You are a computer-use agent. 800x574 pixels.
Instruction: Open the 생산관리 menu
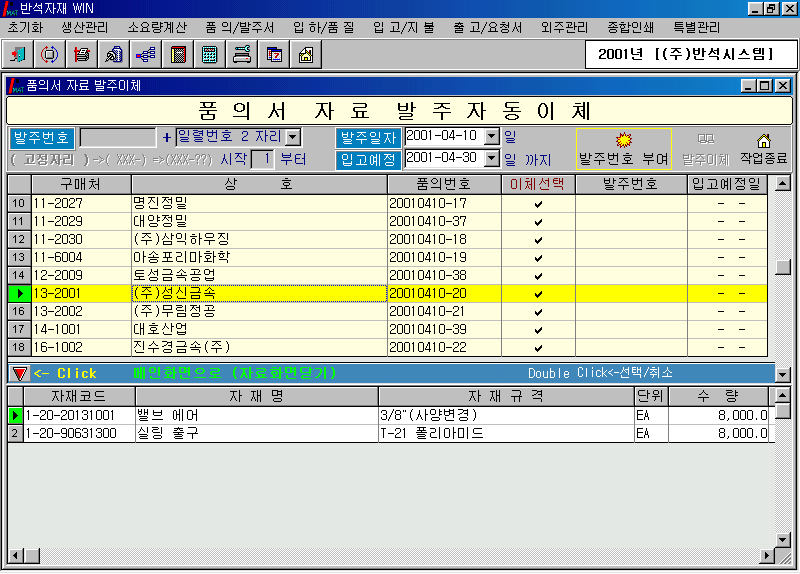point(87,27)
